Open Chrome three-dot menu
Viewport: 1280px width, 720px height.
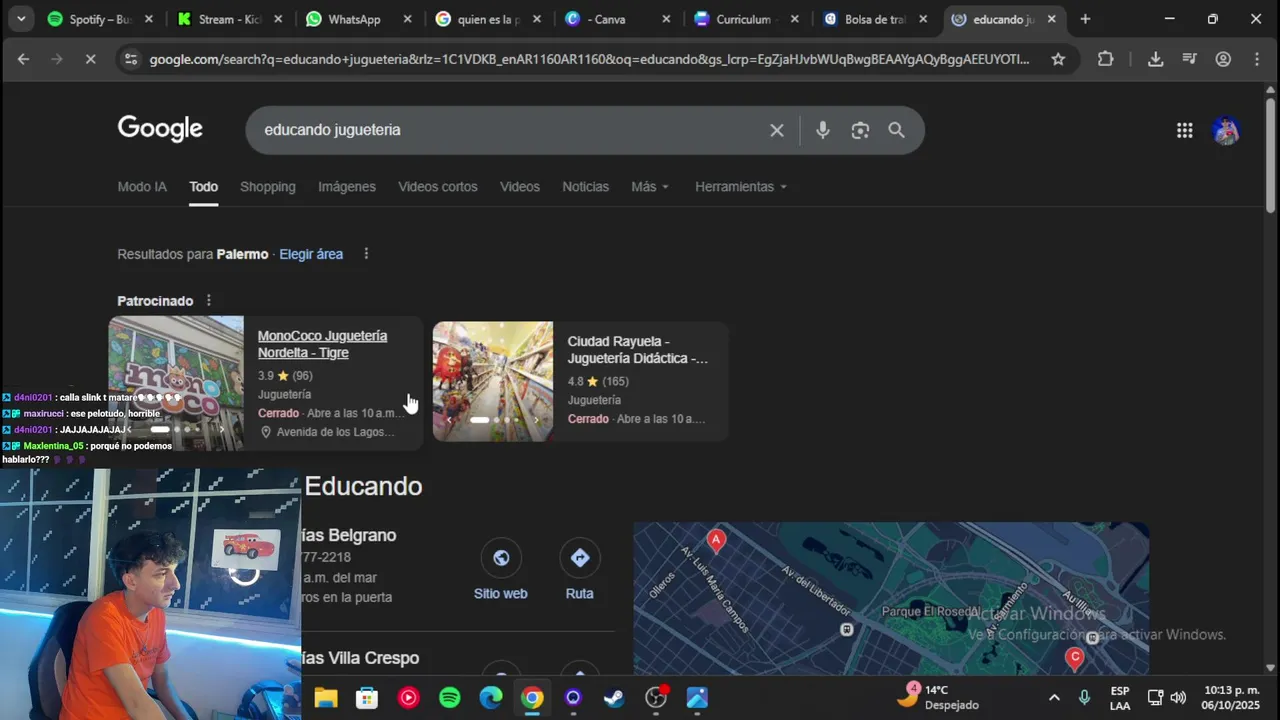coord(1257,59)
